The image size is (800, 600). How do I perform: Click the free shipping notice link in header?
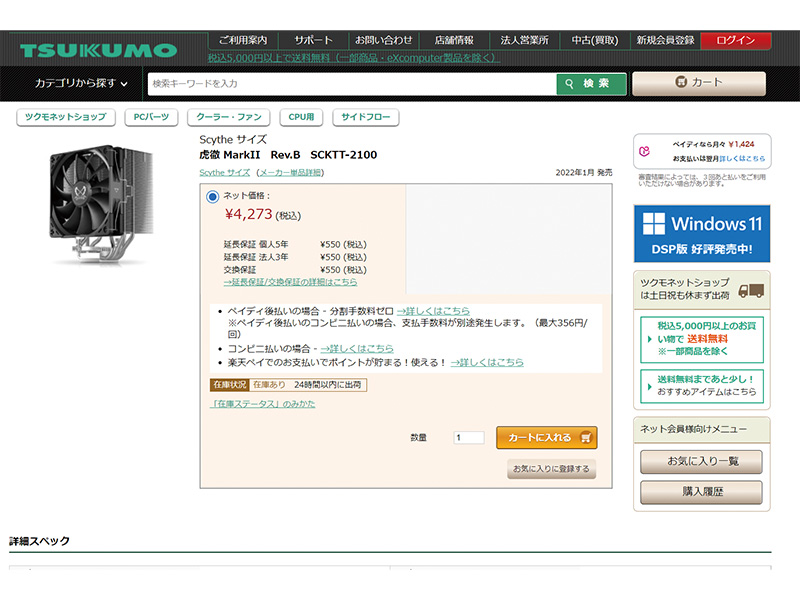tap(353, 58)
